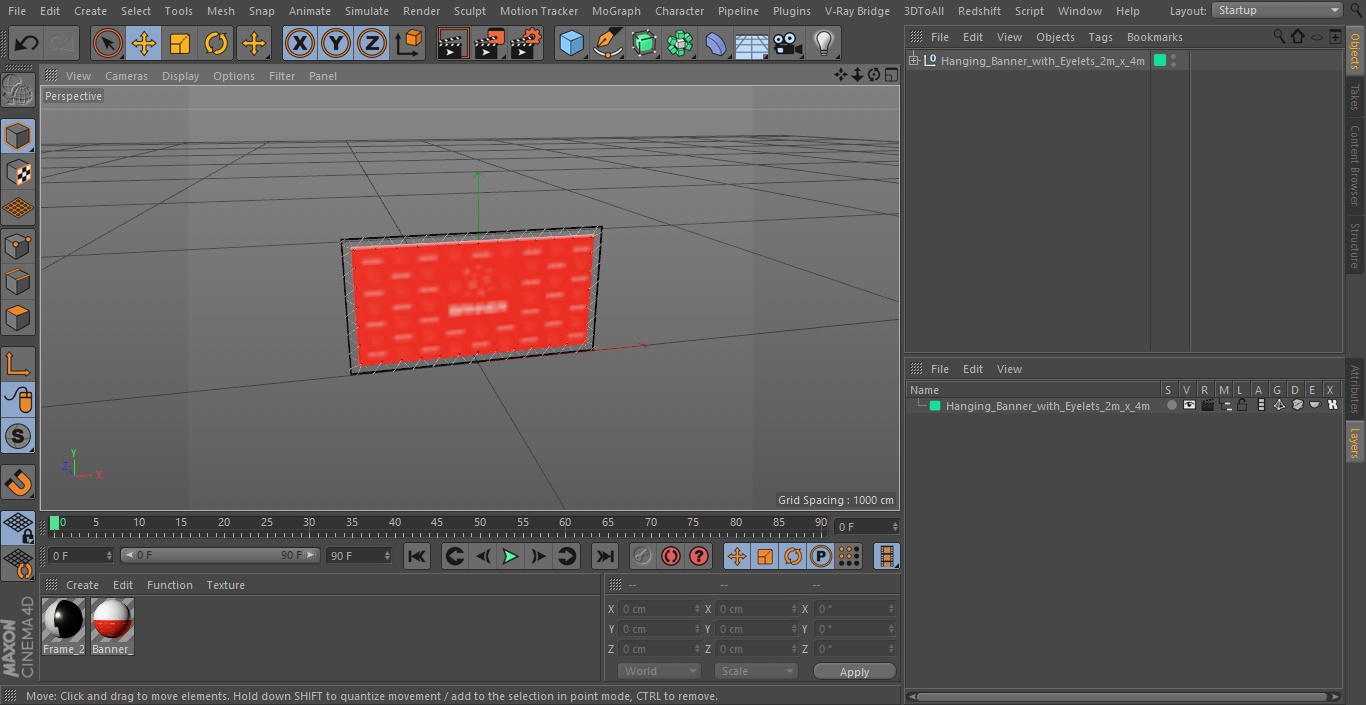
Task: Open the green Array modeling objects
Action: coord(680,44)
